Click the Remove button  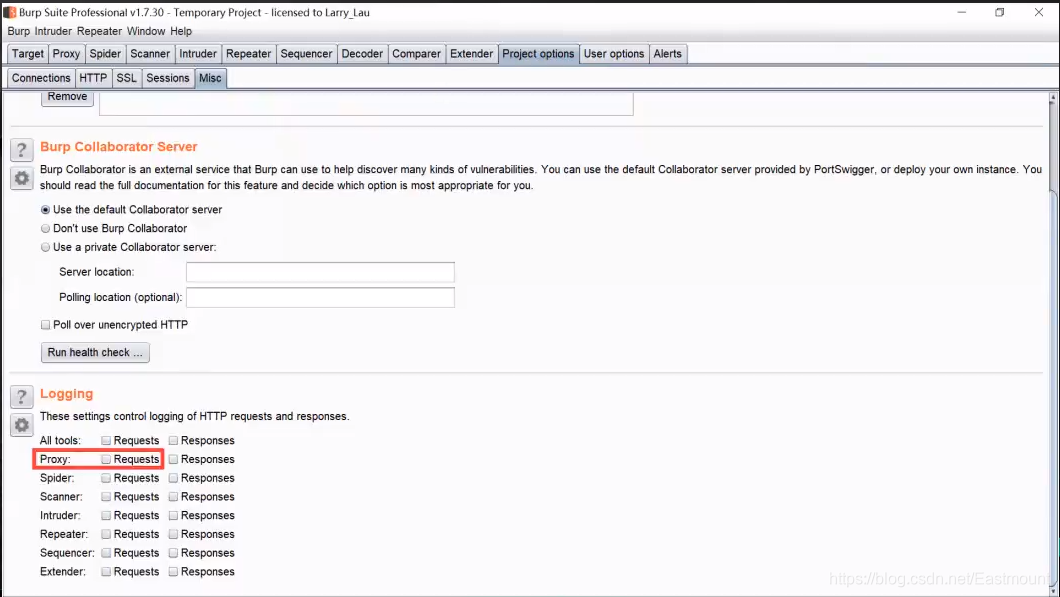coord(67,97)
